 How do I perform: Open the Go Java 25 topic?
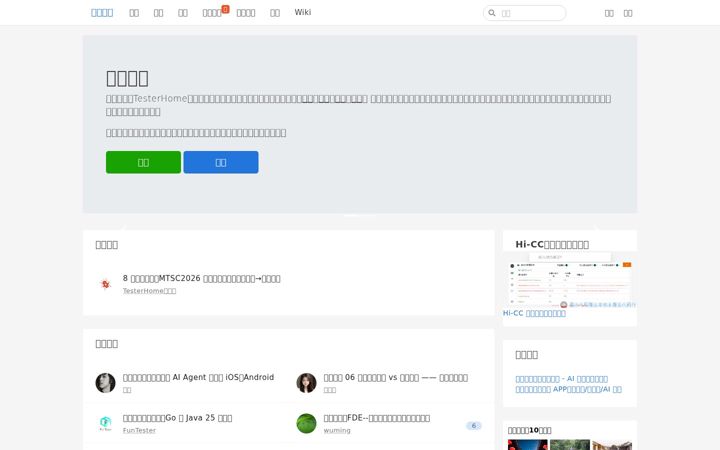point(177,418)
